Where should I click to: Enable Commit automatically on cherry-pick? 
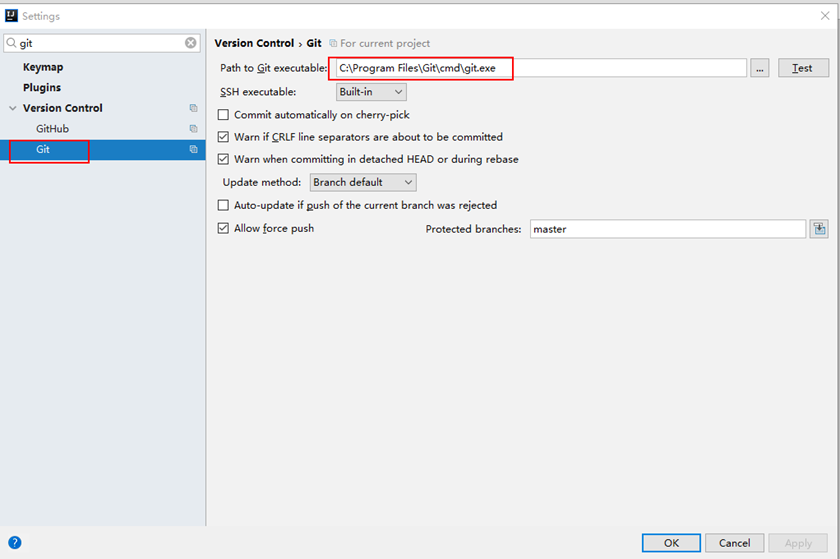click(x=223, y=115)
